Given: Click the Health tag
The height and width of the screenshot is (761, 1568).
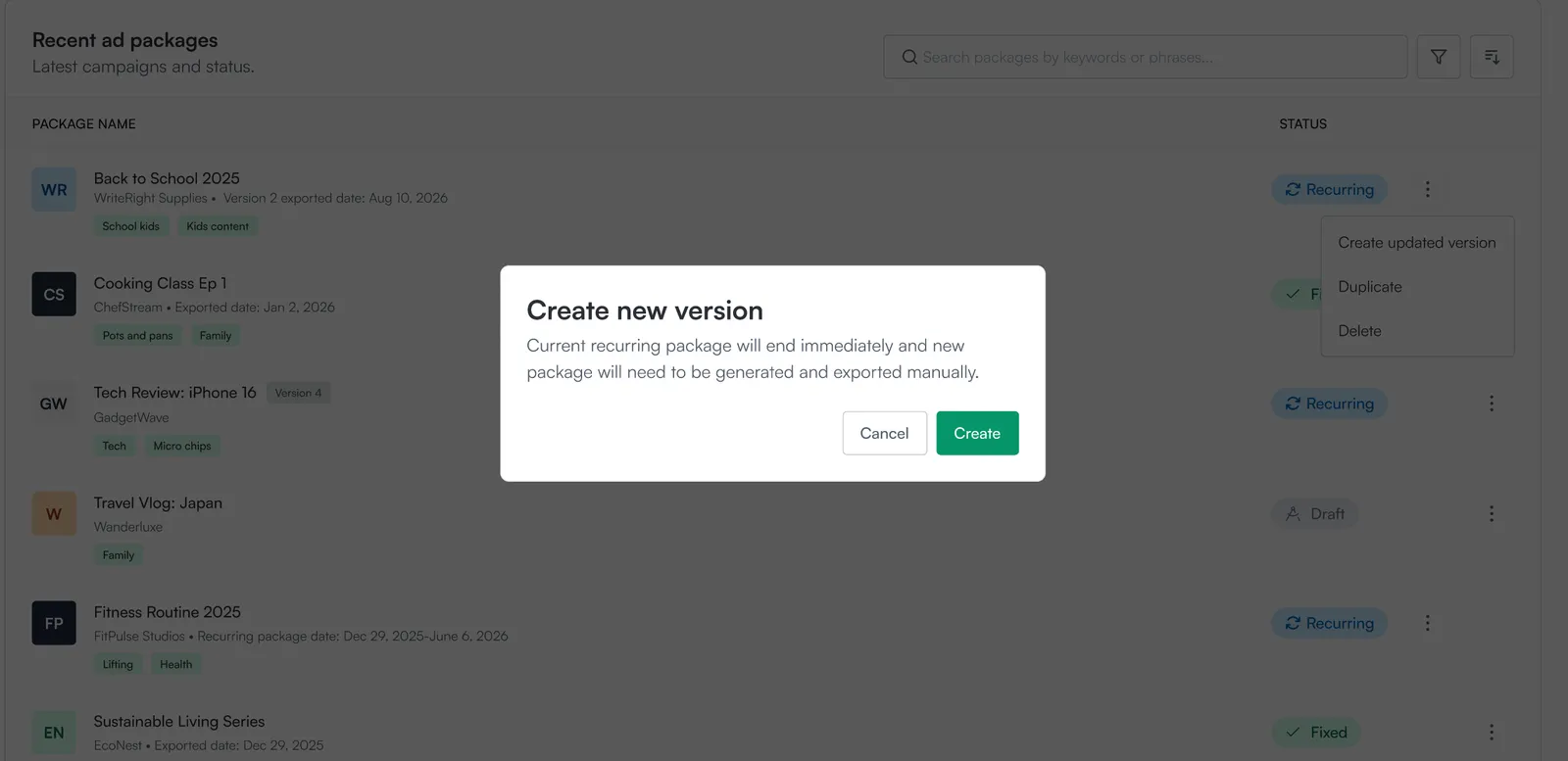Looking at the screenshot, I should click(176, 665).
